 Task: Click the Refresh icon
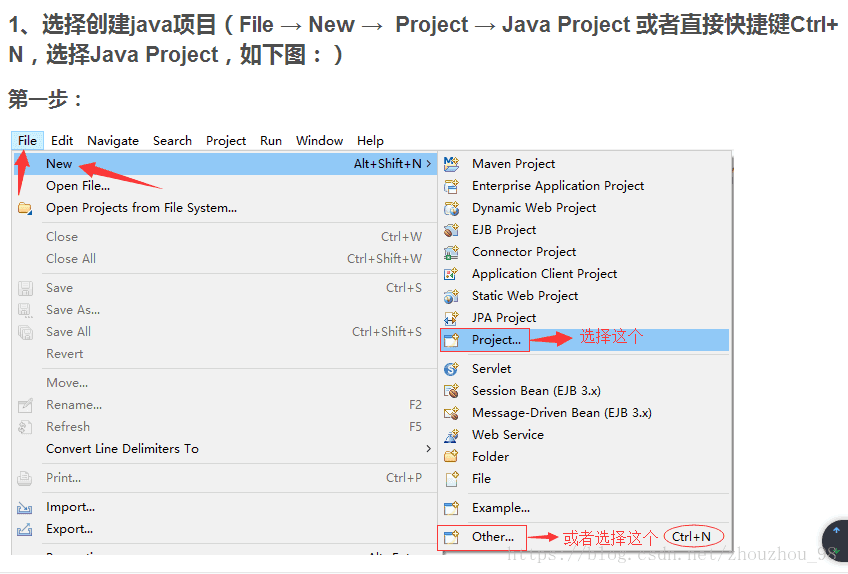click(x=25, y=427)
